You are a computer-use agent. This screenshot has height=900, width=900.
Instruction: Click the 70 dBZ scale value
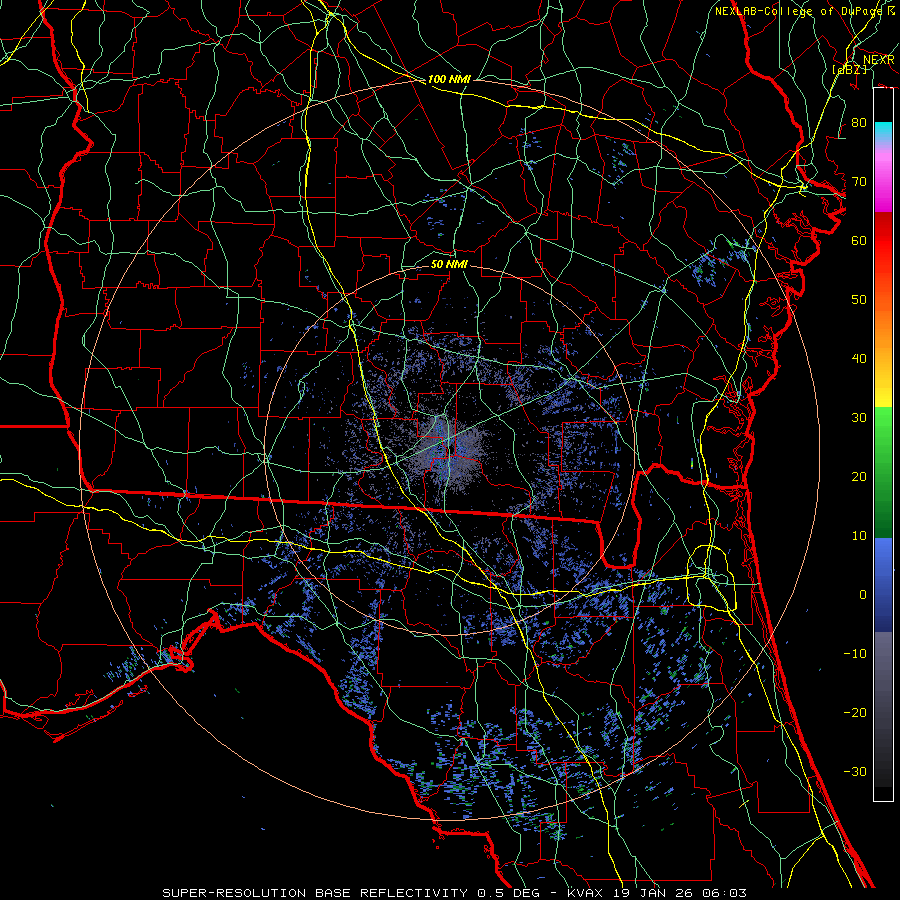[x=859, y=182]
